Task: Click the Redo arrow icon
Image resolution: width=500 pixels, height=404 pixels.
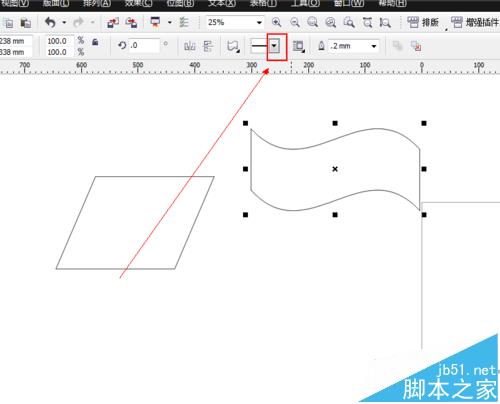Action: click(78, 23)
